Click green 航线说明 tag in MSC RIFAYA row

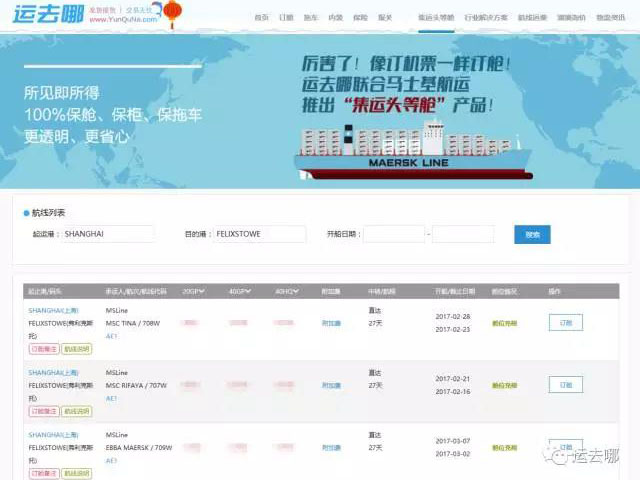(x=76, y=411)
